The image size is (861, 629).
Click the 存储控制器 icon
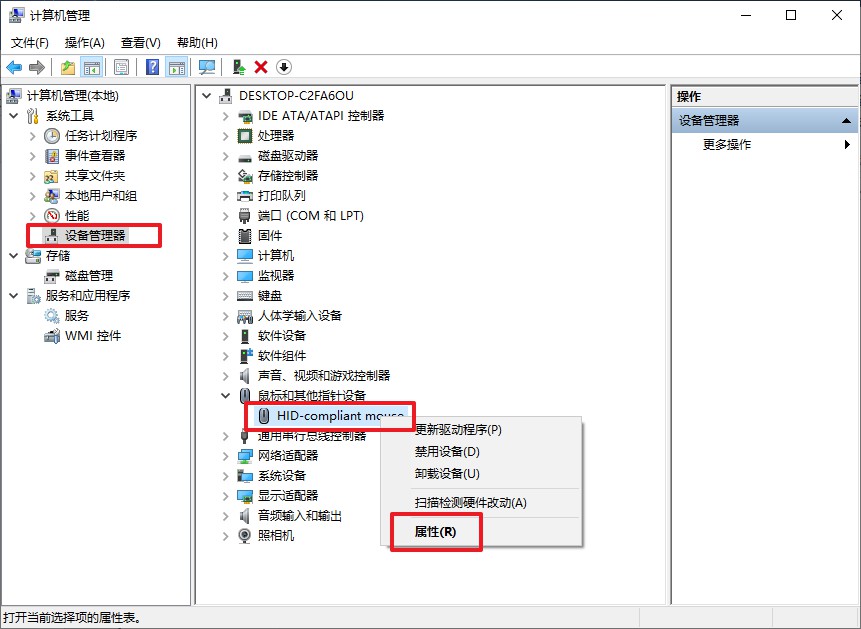244,176
